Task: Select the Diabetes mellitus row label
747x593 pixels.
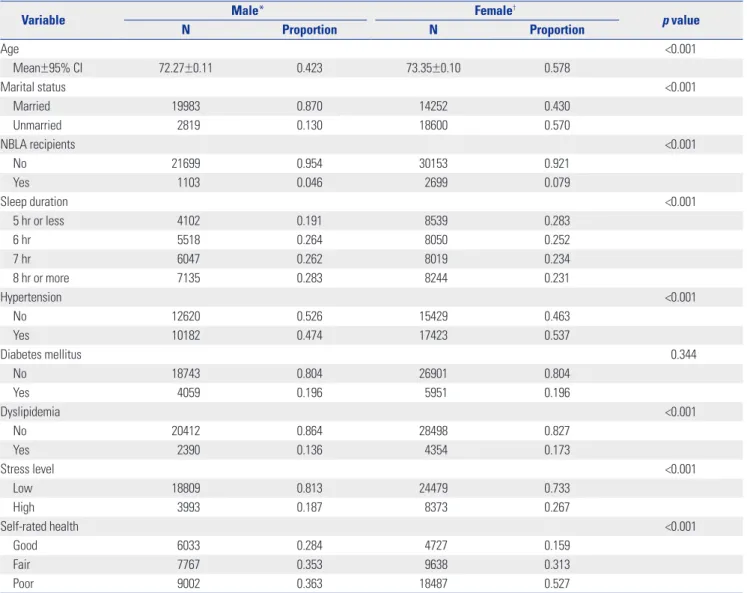Action: coord(40,354)
